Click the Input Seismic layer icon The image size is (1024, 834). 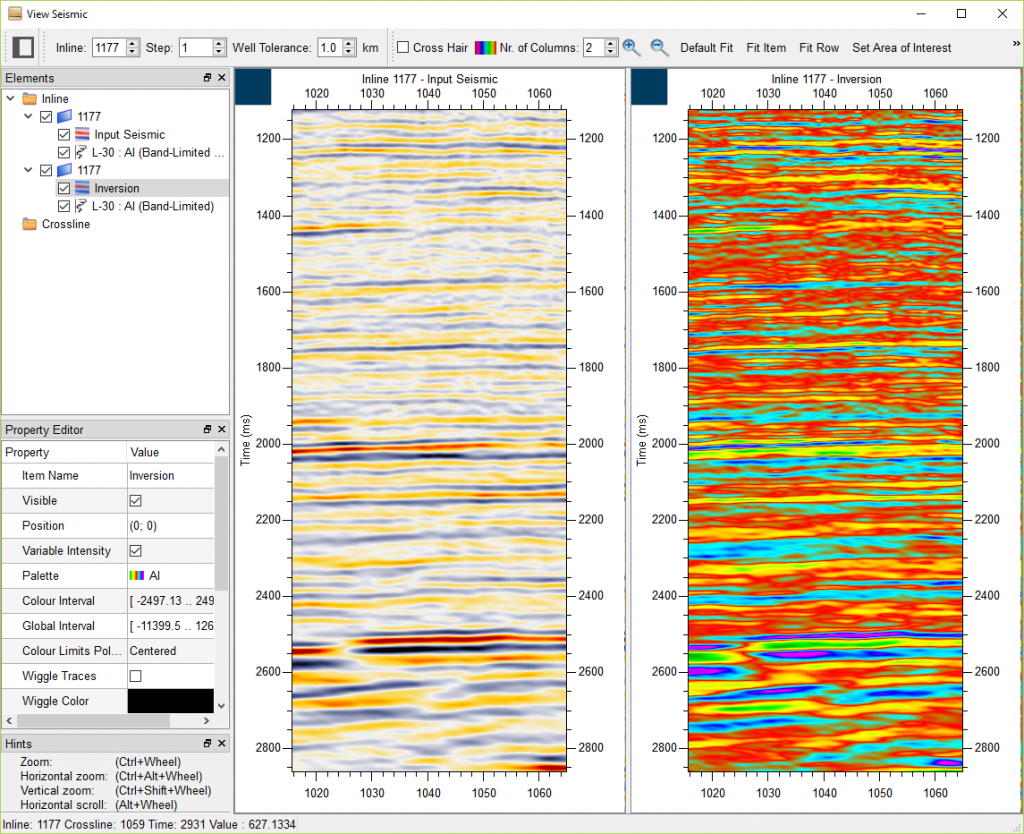(x=83, y=135)
